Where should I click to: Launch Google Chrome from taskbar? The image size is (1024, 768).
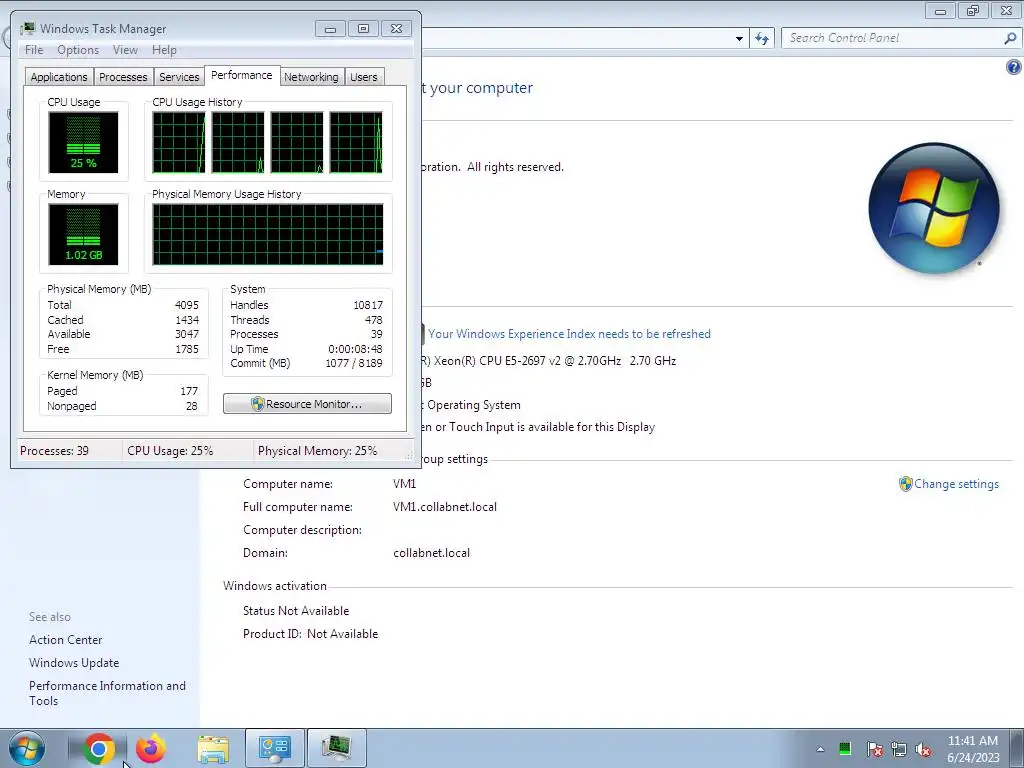[x=99, y=748]
